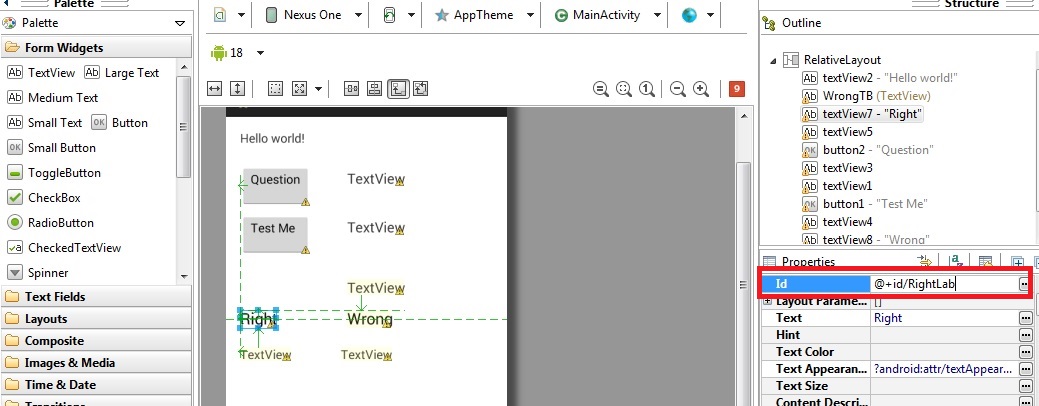The height and width of the screenshot is (406, 1039).
Task: Expand the Time & Date palette category
Action: click(95, 385)
